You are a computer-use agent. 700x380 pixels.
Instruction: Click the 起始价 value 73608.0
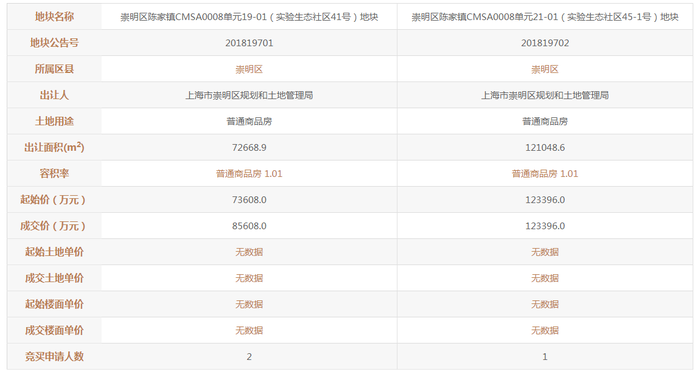pos(249,200)
